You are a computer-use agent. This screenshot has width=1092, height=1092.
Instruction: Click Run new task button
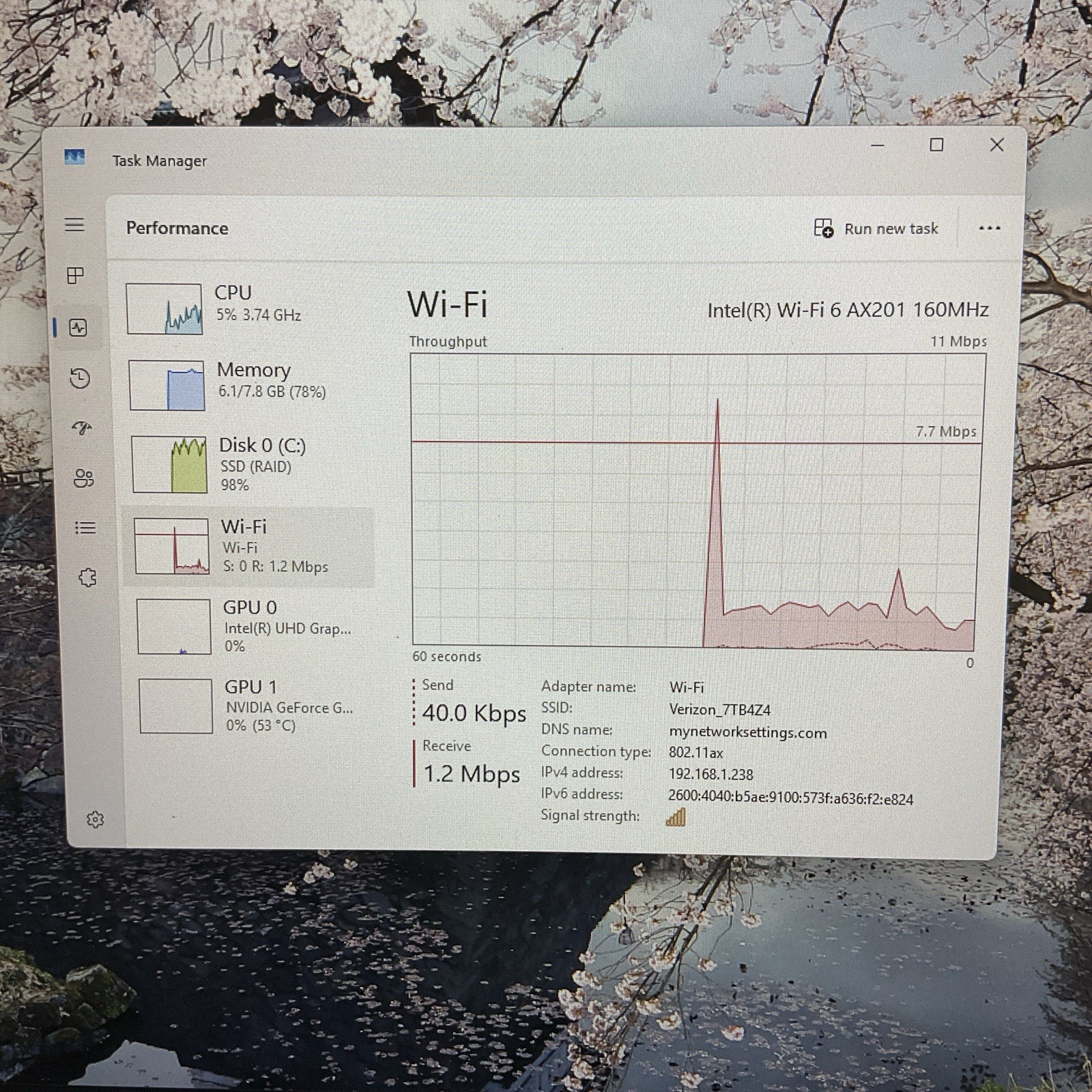point(876,229)
